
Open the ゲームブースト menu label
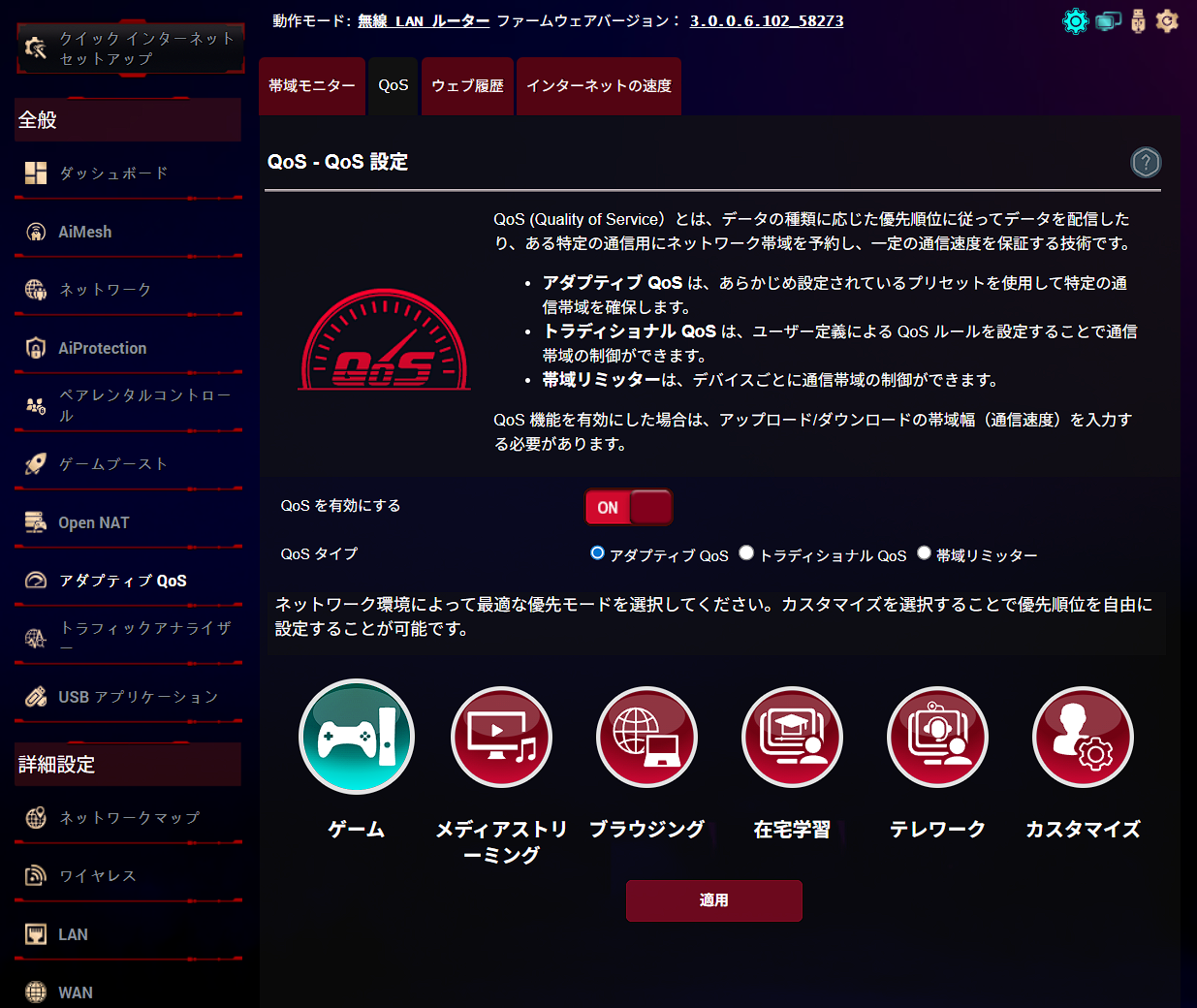pos(113,464)
